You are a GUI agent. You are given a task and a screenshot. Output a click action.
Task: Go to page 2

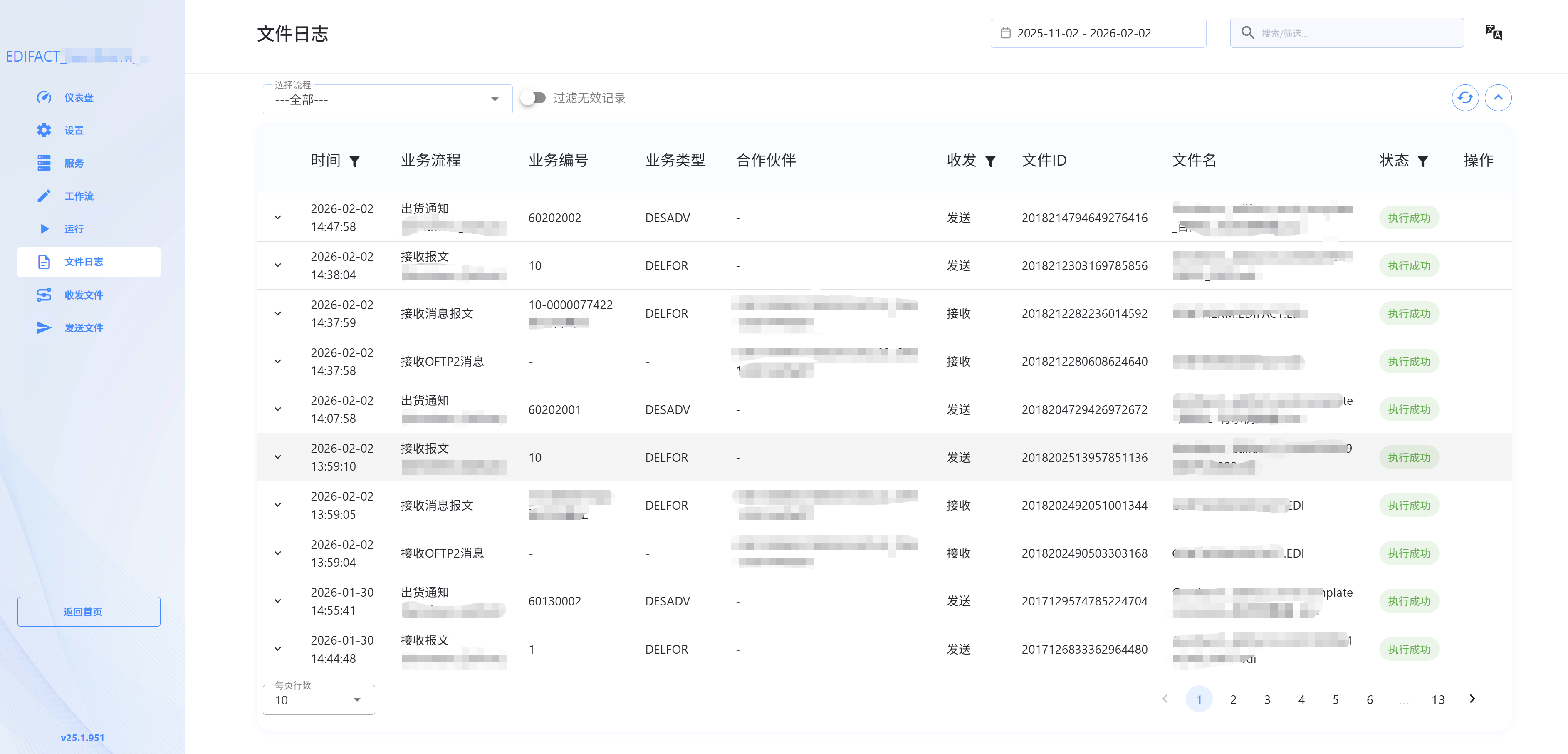pos(1233,700)
